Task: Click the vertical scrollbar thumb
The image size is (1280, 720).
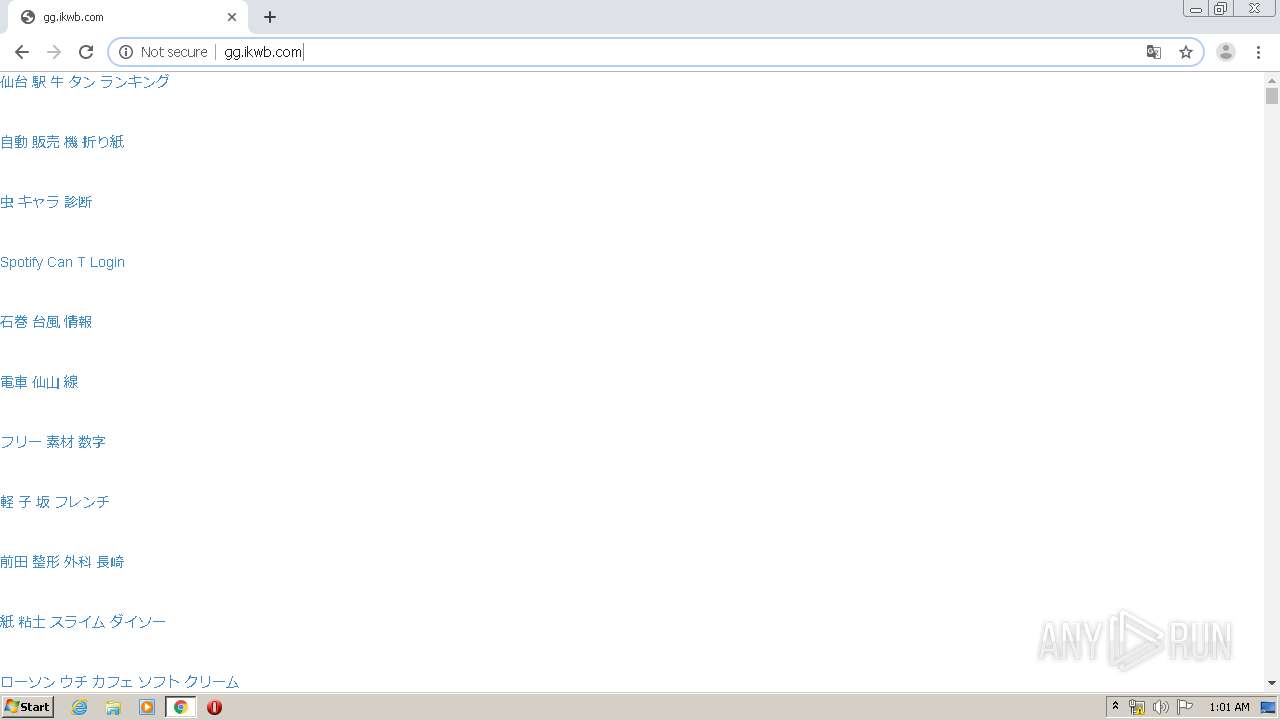Action: click(x=1272, y=96)
